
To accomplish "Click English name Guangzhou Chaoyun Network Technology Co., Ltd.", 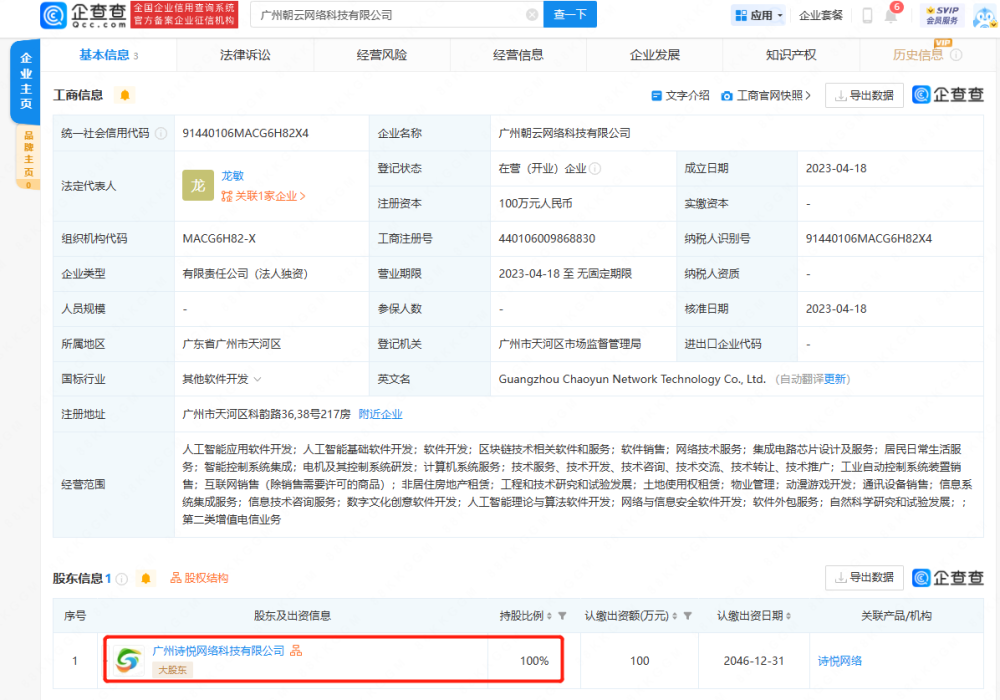I will point(632,379).
